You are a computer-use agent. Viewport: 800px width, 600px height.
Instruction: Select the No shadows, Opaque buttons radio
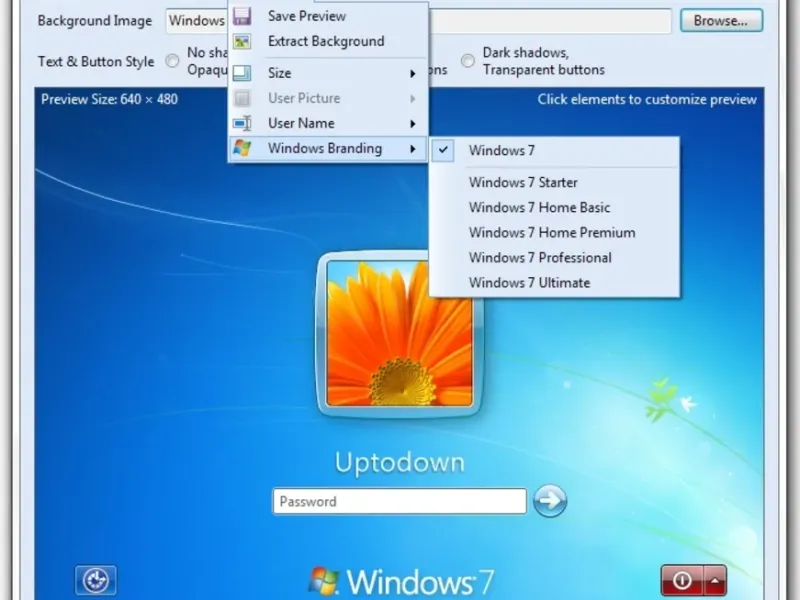[172, 61]
